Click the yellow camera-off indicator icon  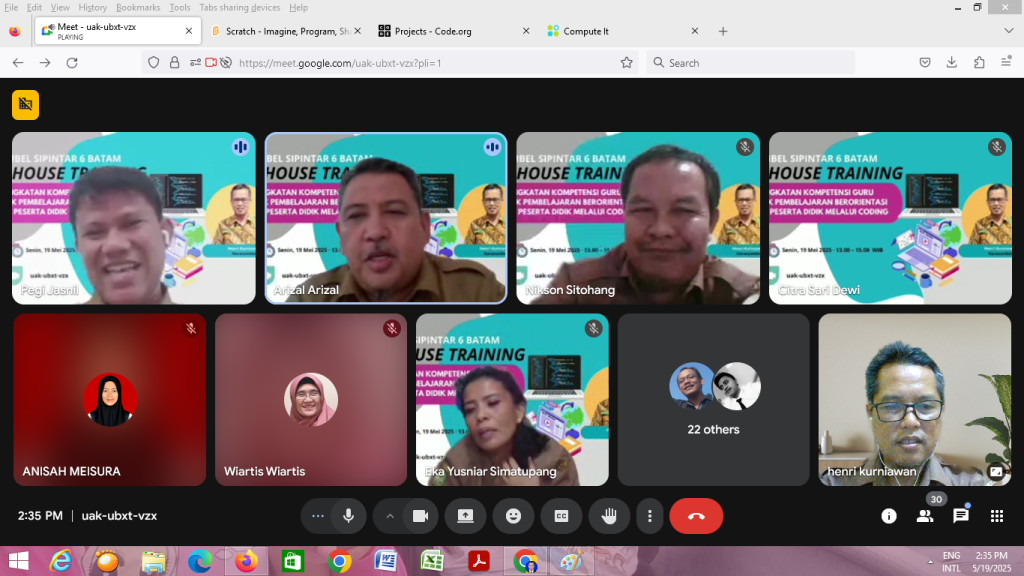(x=25, y=105)
